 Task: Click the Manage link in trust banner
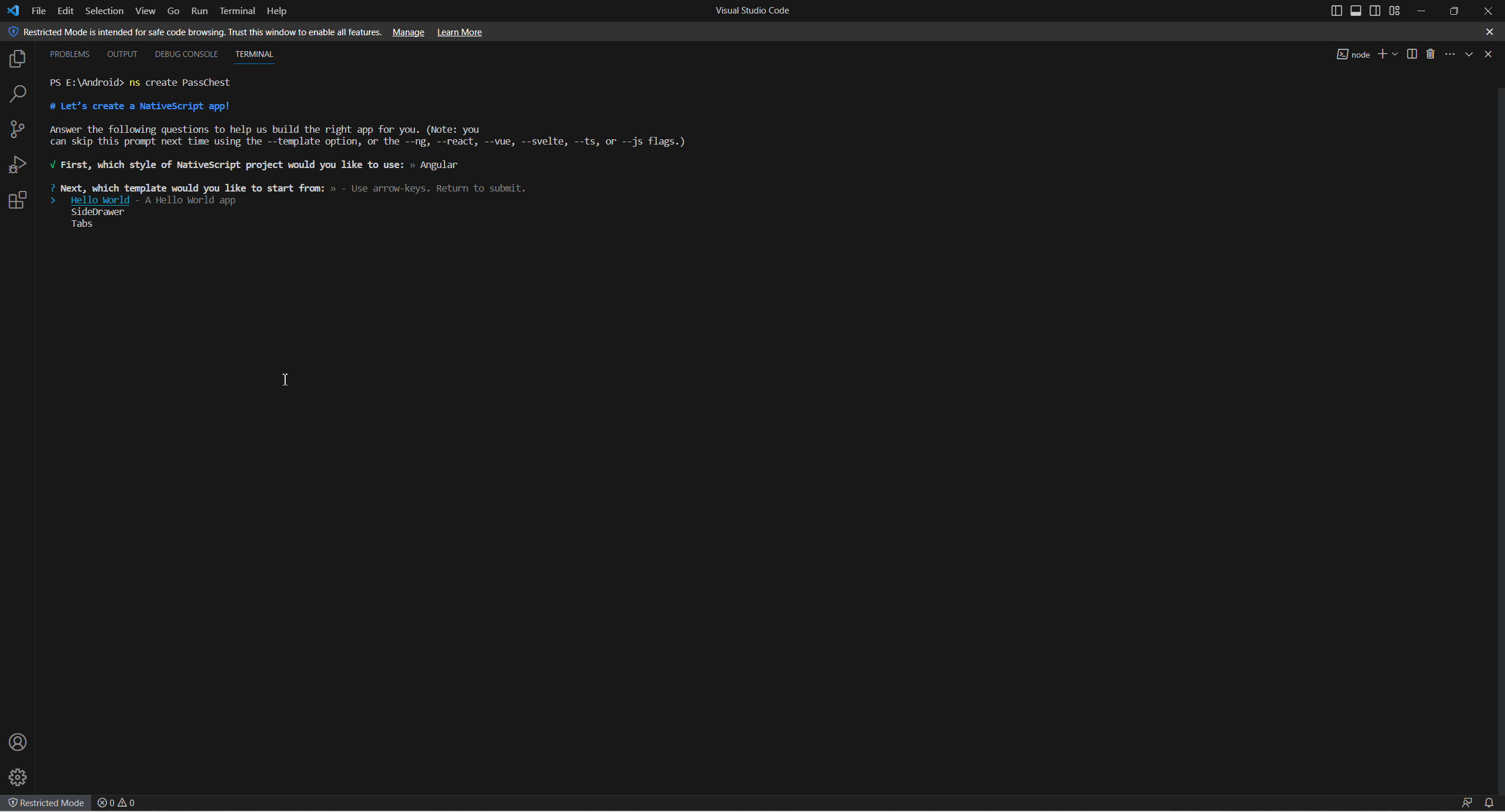408,32
